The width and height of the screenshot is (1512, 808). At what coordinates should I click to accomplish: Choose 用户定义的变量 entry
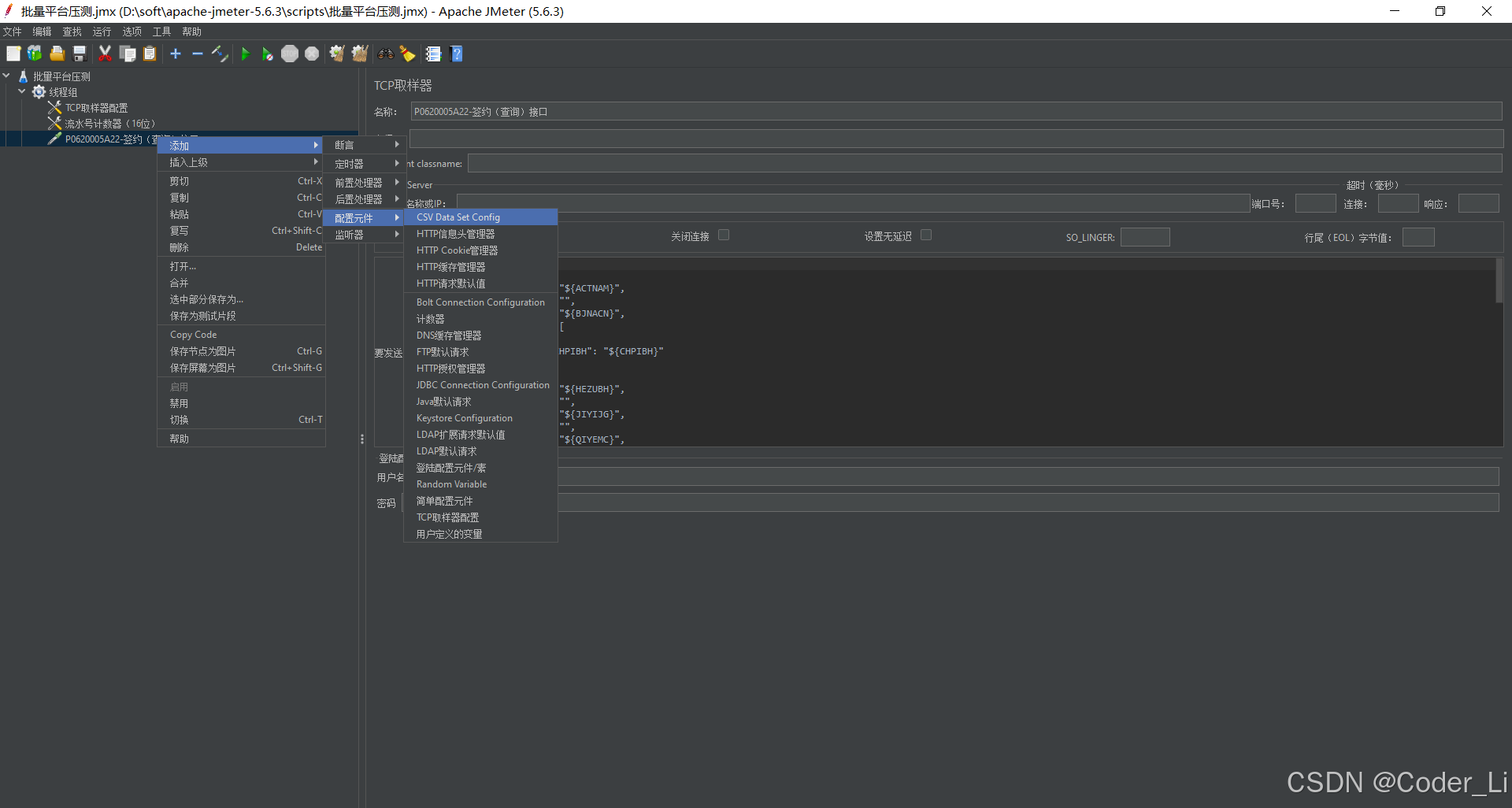(480, 534)
